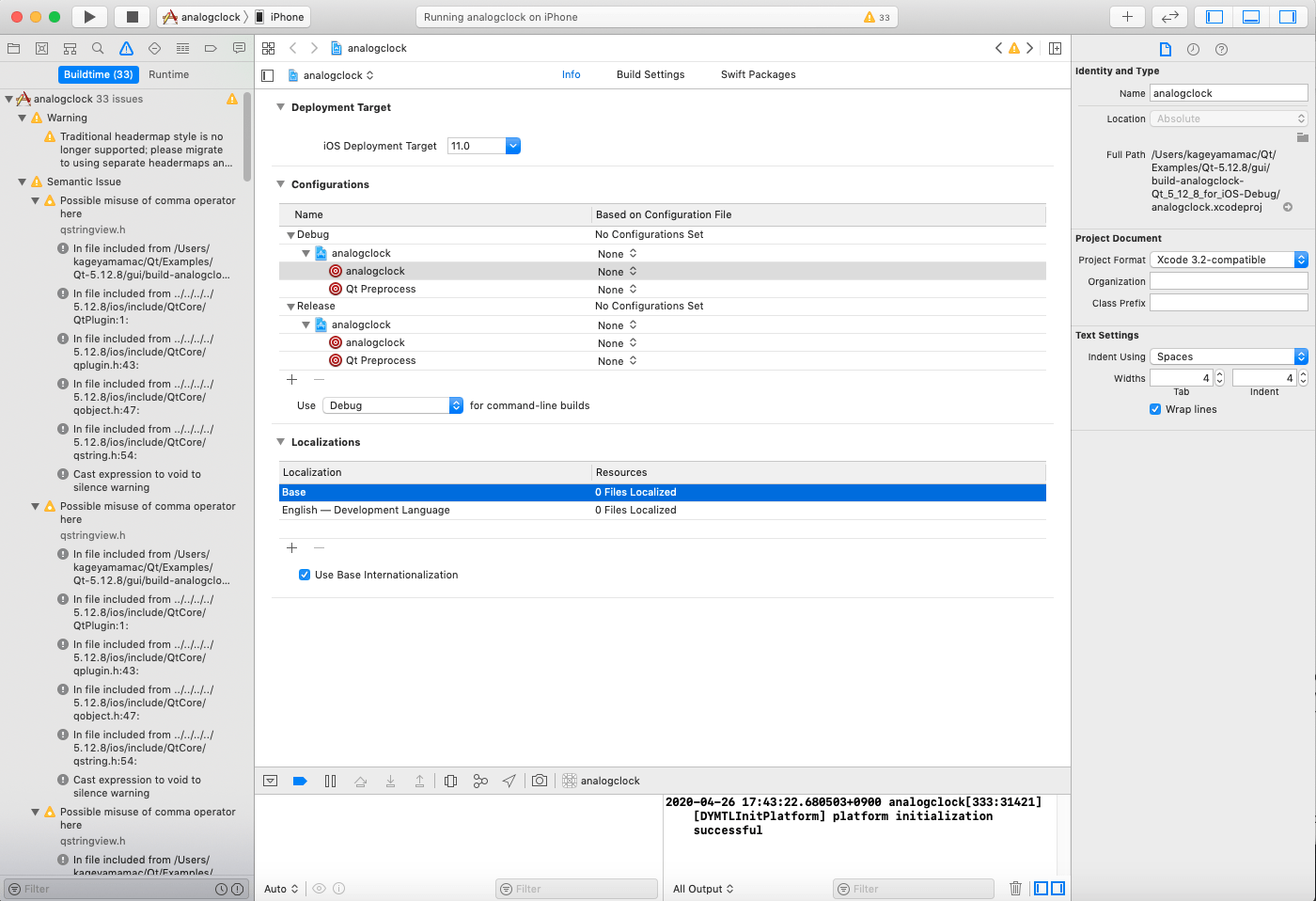Click the Run (play) button
1316x901 pixels.
click(89, 17)
